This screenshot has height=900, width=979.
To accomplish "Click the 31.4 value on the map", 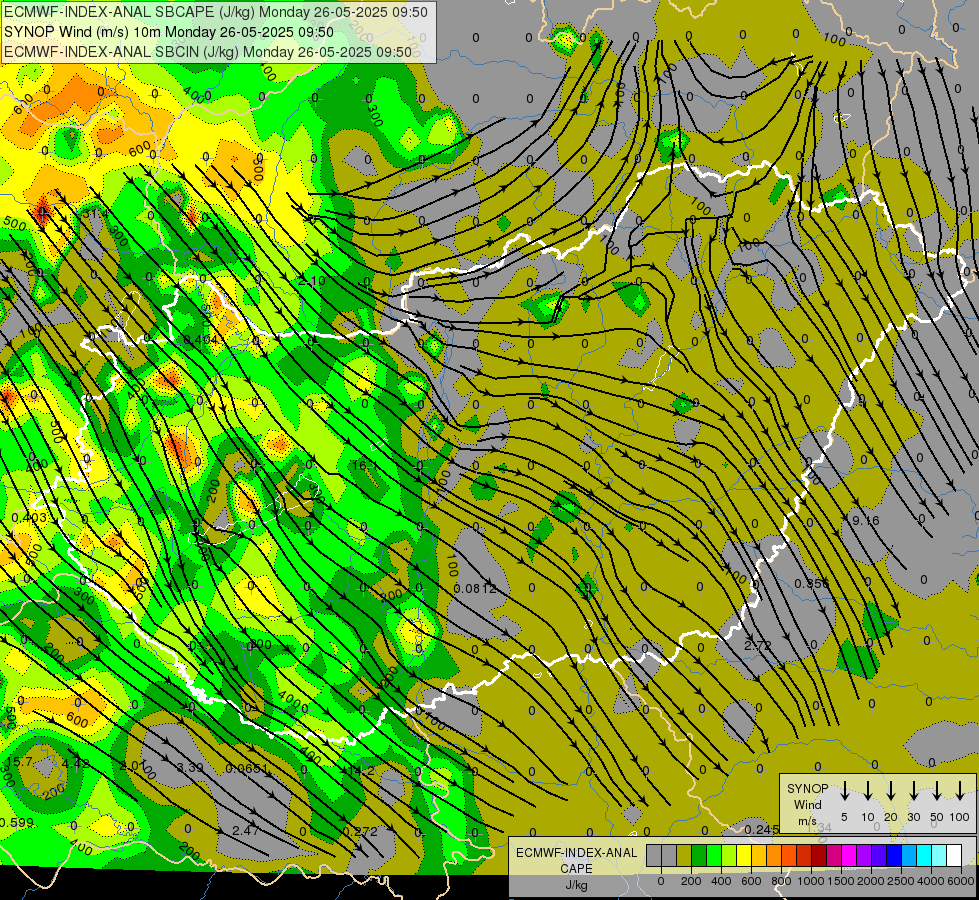I will pyautogui.click(x=95, y=214).
